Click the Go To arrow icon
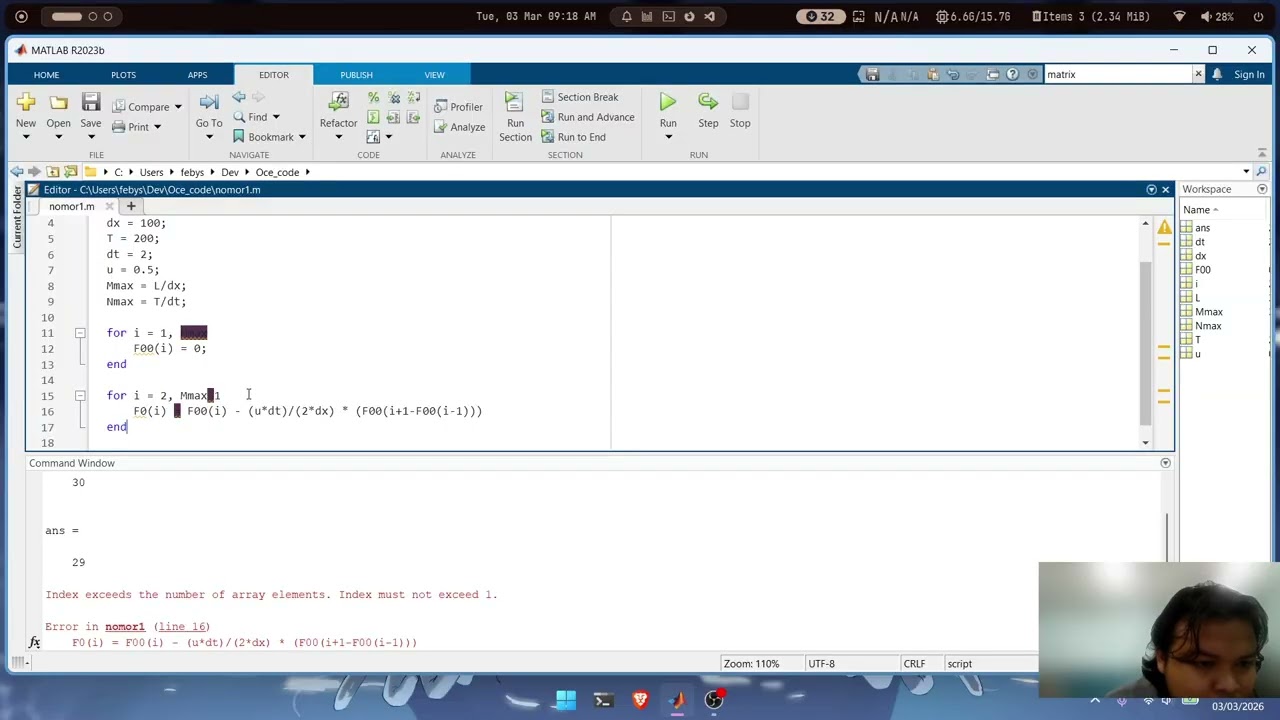This screenshot has height=720, width=1280. (x=209, y=102)
